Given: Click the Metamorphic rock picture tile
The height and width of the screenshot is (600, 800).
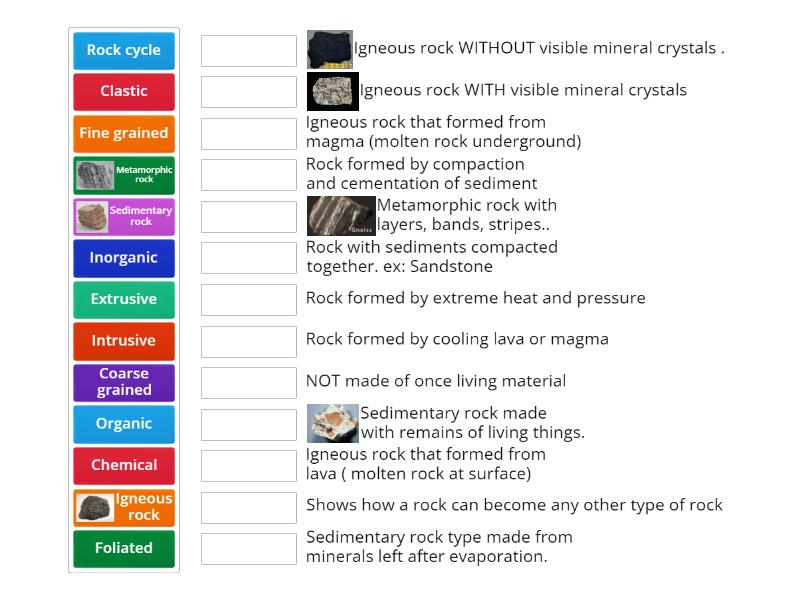Looking at the screenshot, I should 123,175.
